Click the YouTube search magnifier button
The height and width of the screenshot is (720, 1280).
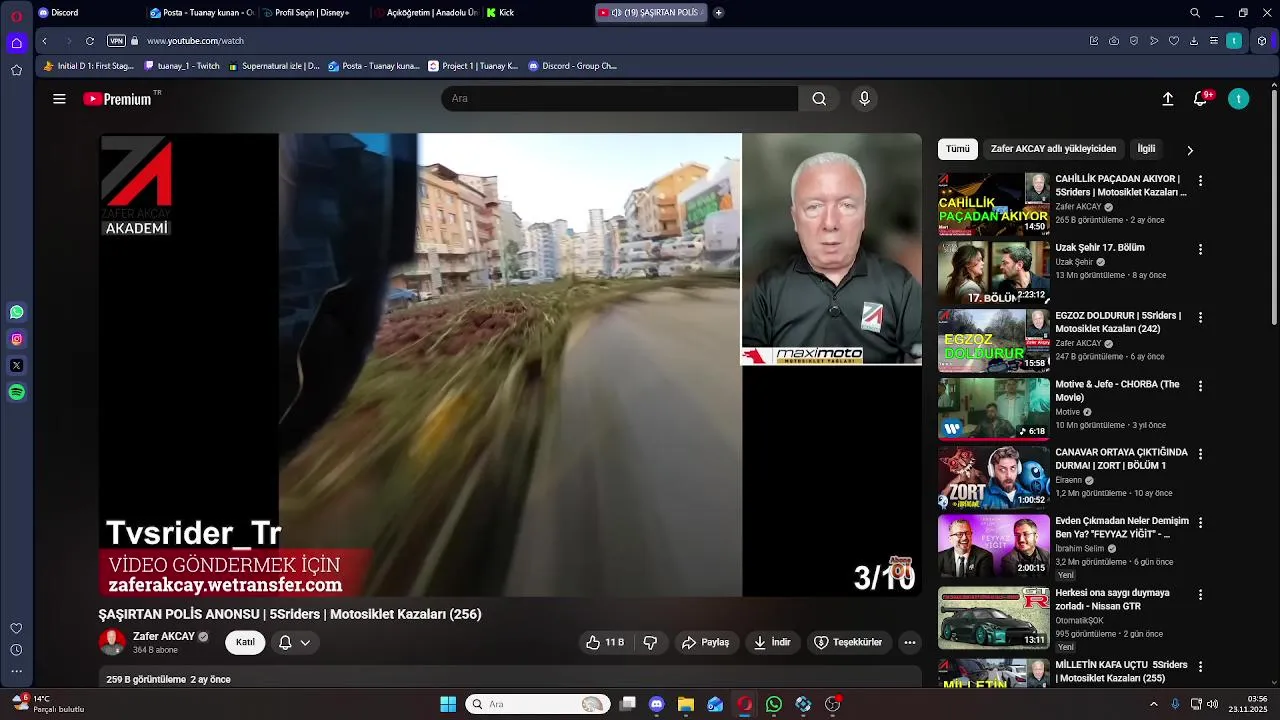pyautogui.click(x=819, y=98)
